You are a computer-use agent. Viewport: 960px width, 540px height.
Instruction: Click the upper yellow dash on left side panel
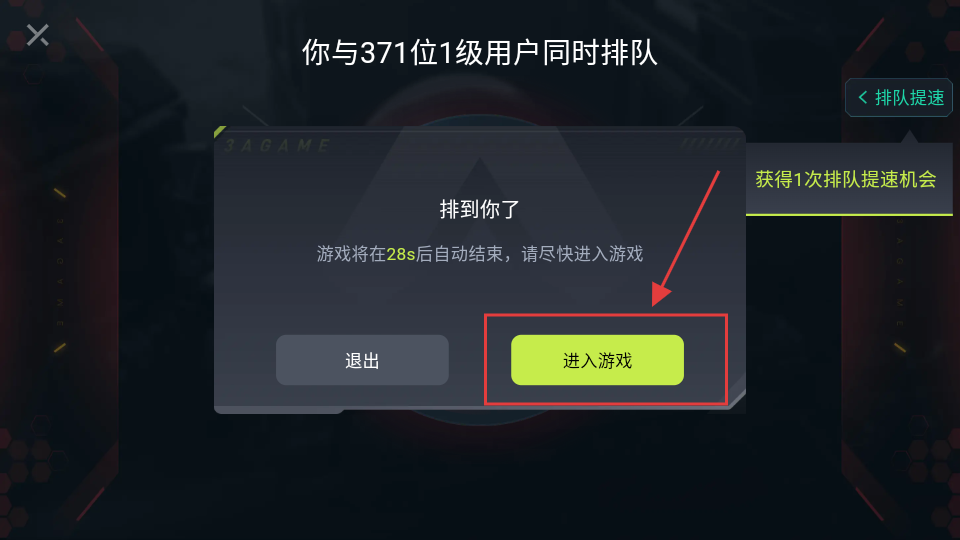[59, 193]
